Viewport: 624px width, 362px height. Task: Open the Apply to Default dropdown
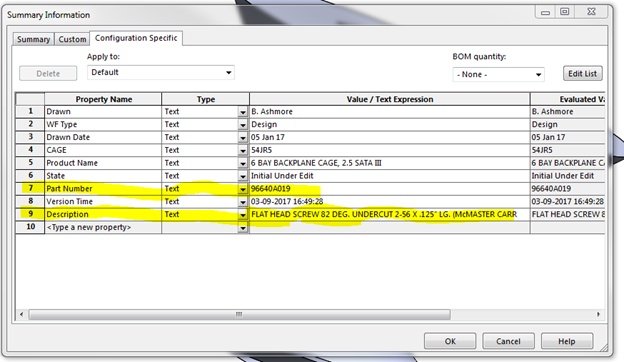[x=161, y=72]
